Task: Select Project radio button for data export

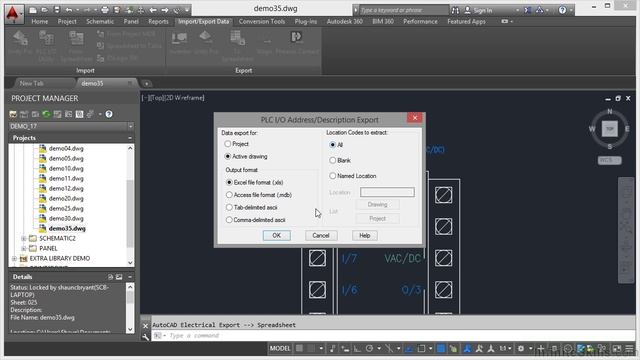Action: [228, 144]
